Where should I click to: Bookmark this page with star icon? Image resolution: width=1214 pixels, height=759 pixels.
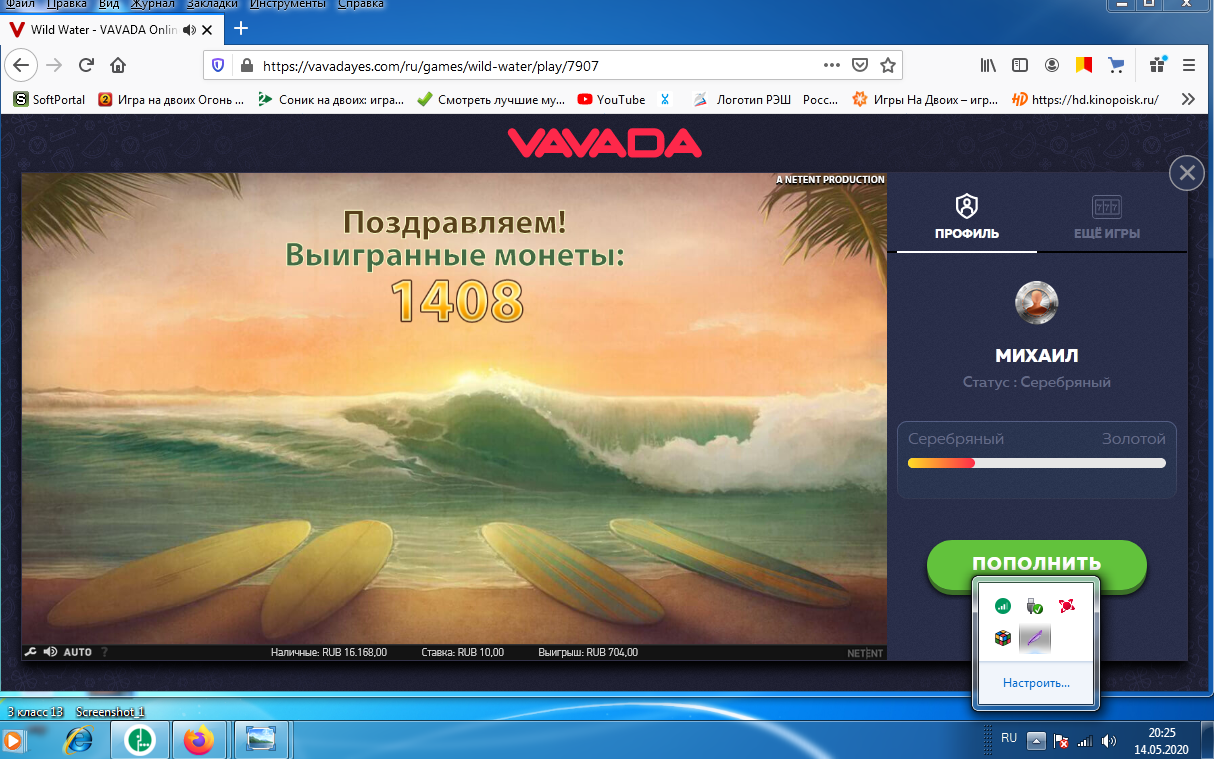point(887,66)
